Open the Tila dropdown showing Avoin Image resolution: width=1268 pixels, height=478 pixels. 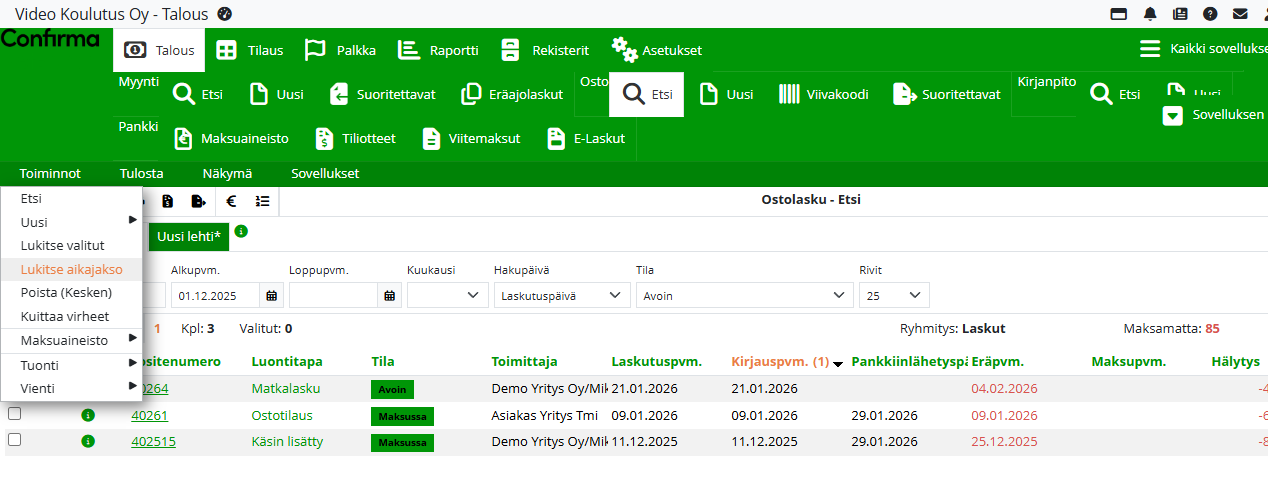(744, 296)
